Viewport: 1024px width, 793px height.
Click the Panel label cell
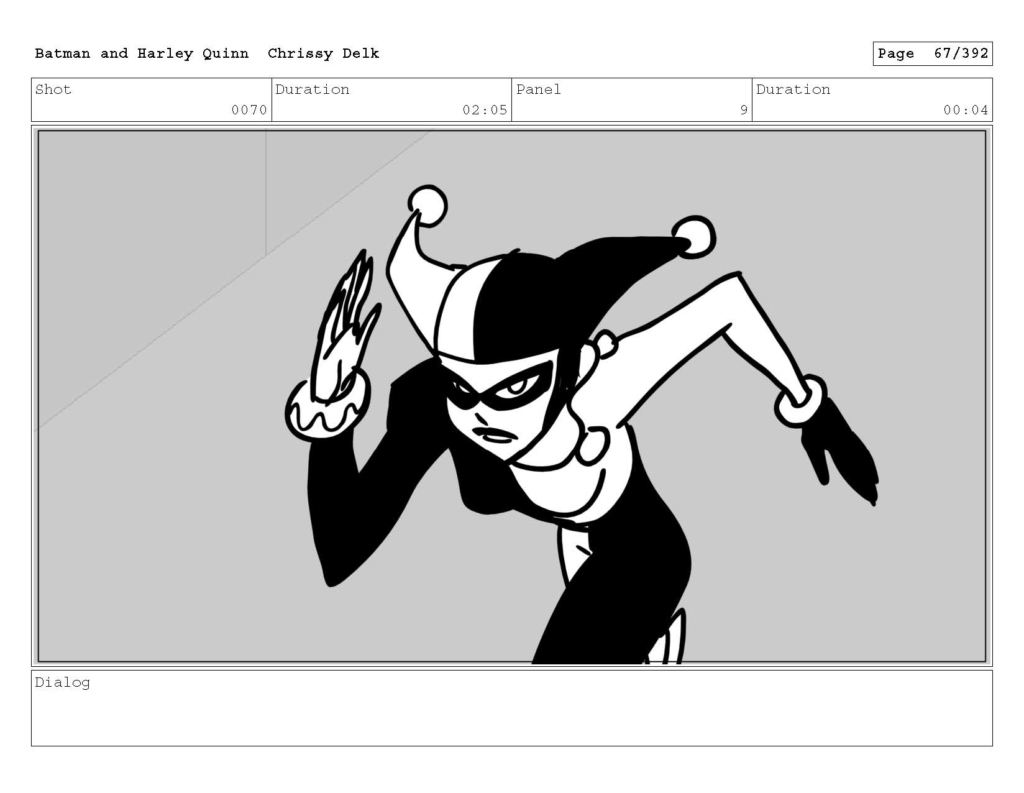[632, 100]
